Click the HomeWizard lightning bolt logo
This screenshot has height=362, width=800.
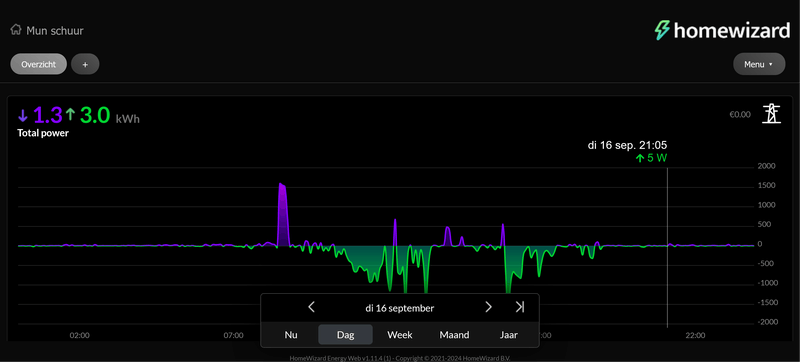[x=662, y=30]
